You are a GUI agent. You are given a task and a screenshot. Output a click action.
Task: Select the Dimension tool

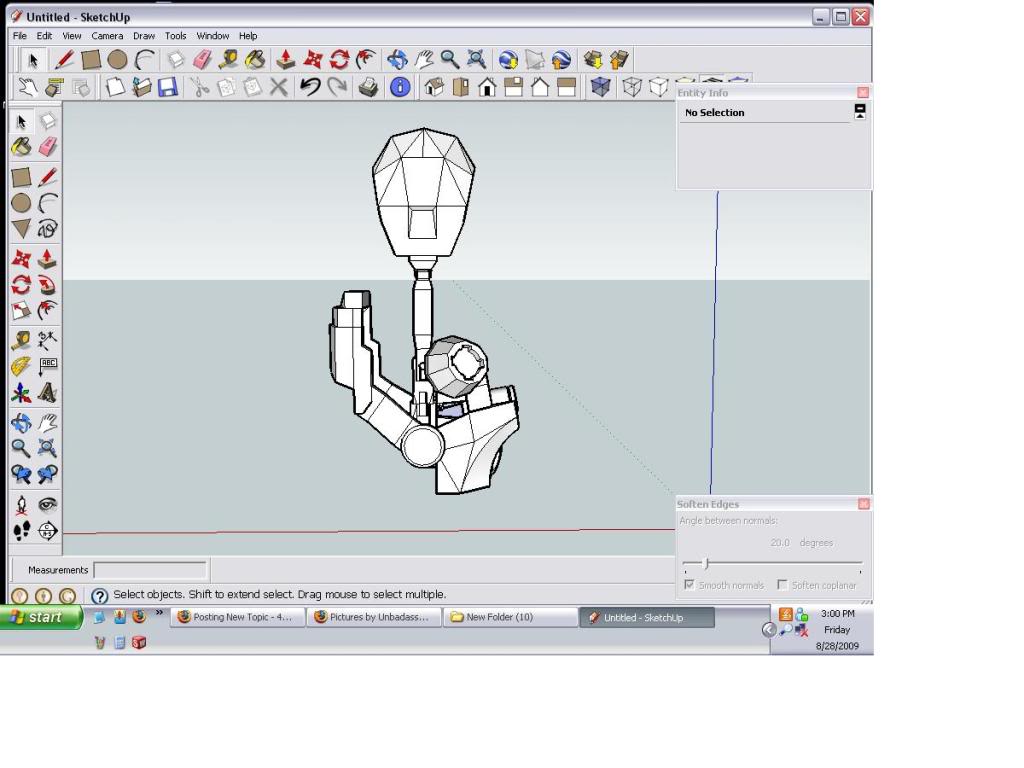click(47, 340)
